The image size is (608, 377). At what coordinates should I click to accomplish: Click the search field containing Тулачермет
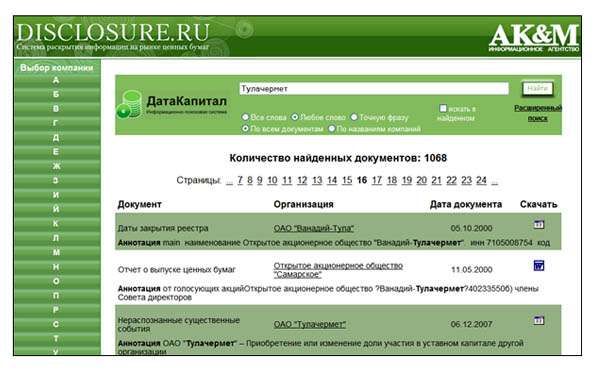(374, 88)
